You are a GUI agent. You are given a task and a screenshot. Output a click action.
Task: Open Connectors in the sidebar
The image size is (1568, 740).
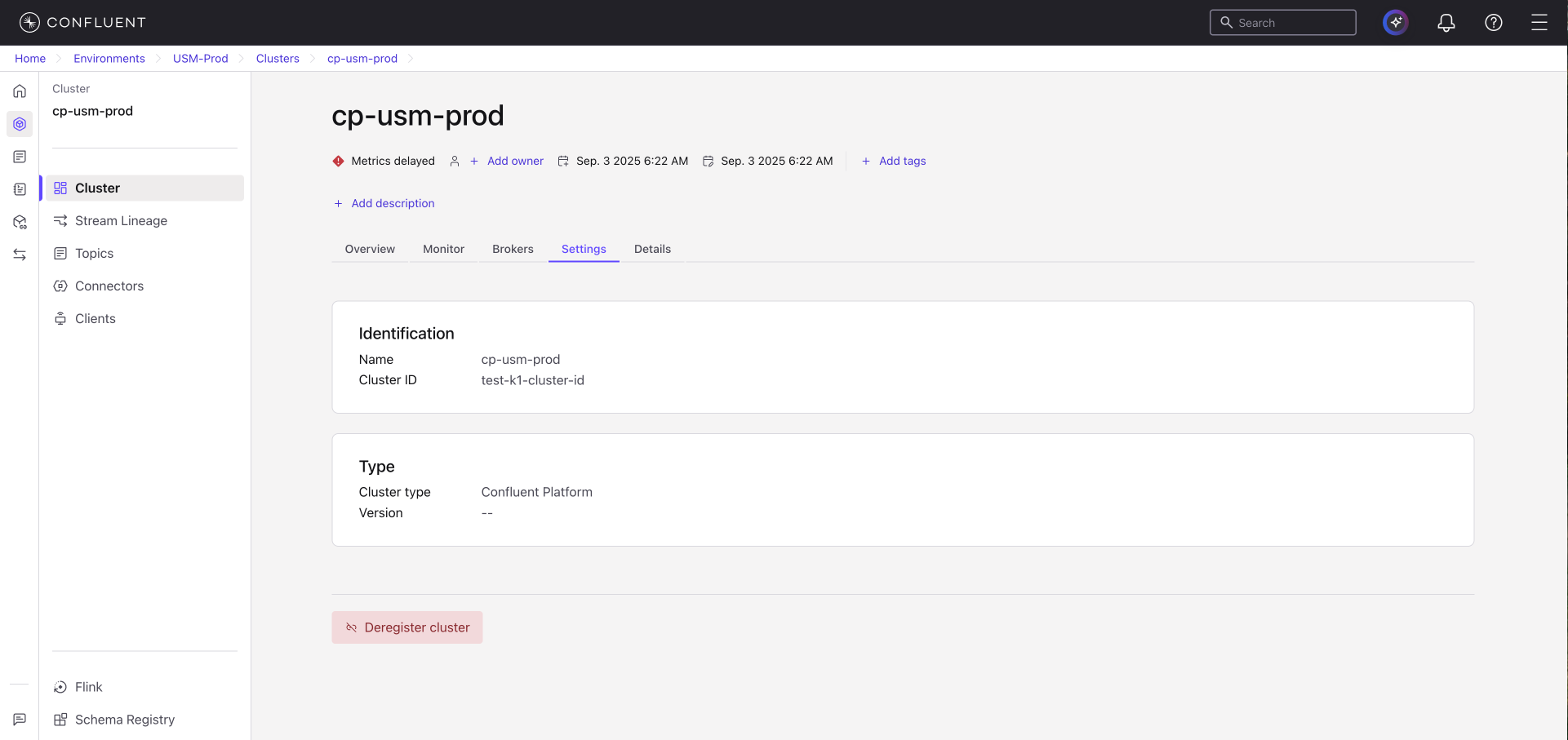144,286
